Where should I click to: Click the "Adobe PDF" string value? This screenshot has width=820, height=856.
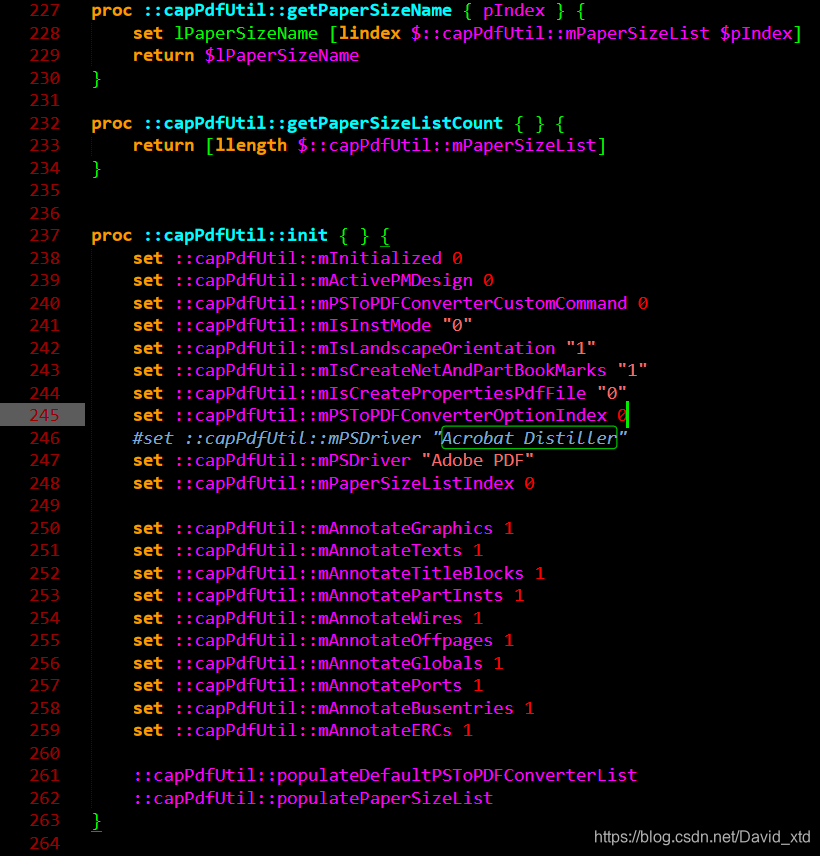478,460
